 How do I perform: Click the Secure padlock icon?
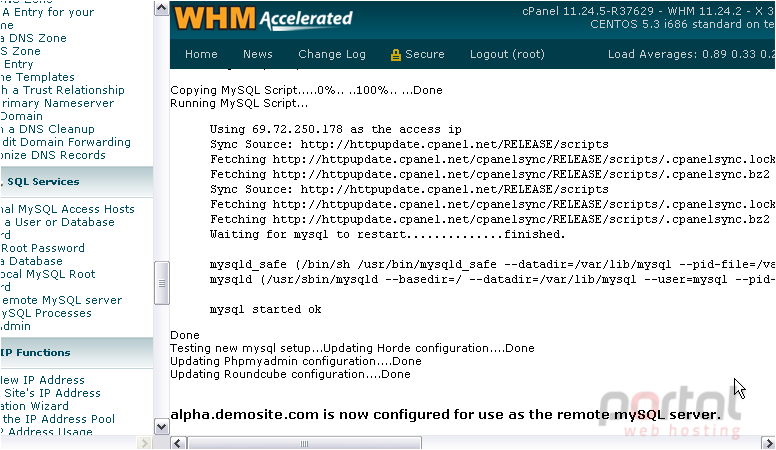pos(395,55)
